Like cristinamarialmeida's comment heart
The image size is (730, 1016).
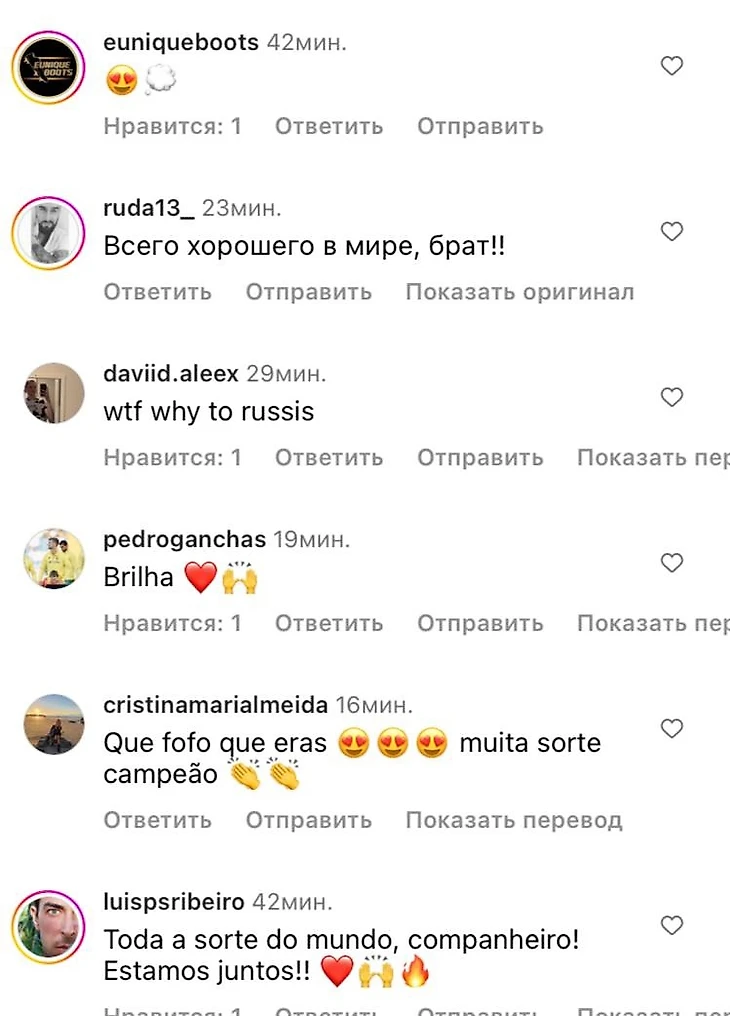click(672, 728)
